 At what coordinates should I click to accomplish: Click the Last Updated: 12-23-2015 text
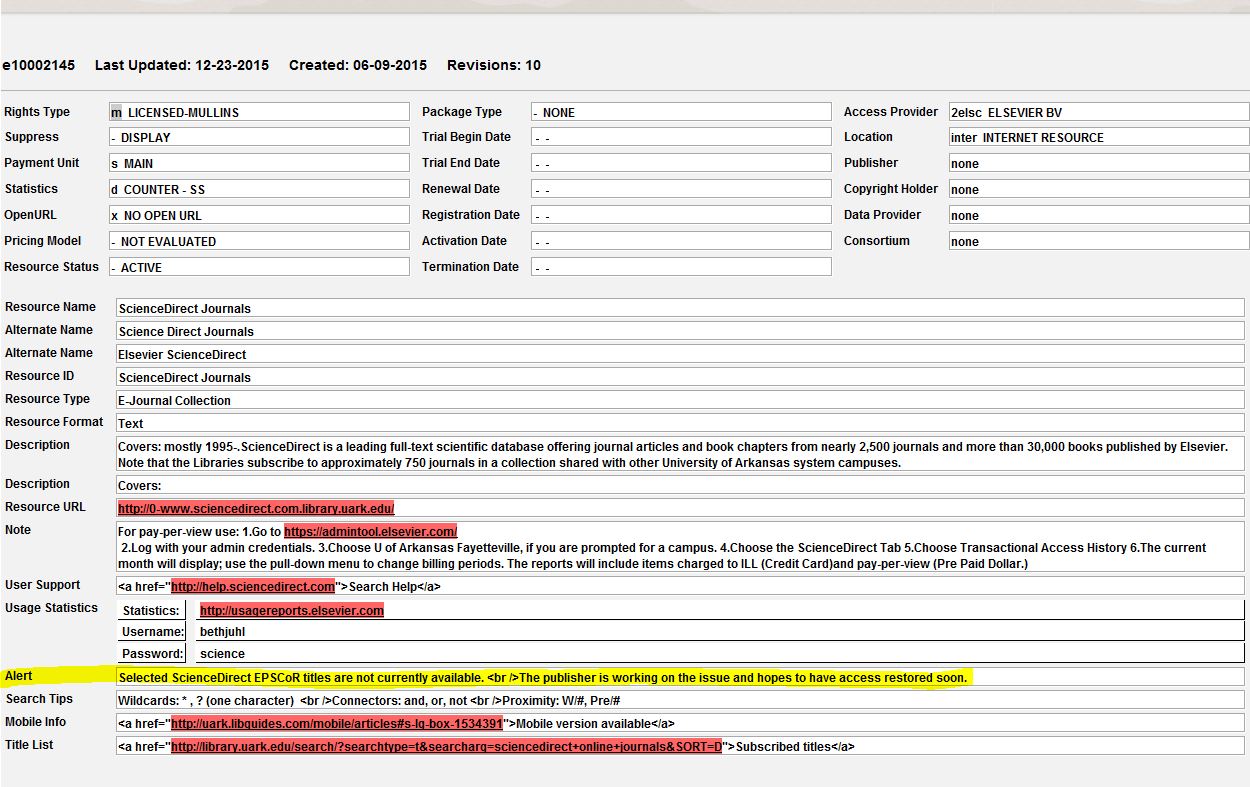pyautogui.click(x=182, y=65)
